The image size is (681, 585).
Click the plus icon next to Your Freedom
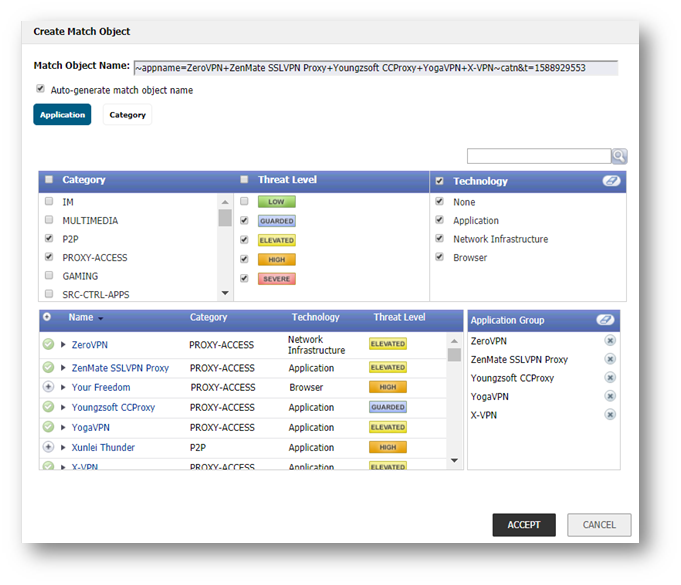48,387
